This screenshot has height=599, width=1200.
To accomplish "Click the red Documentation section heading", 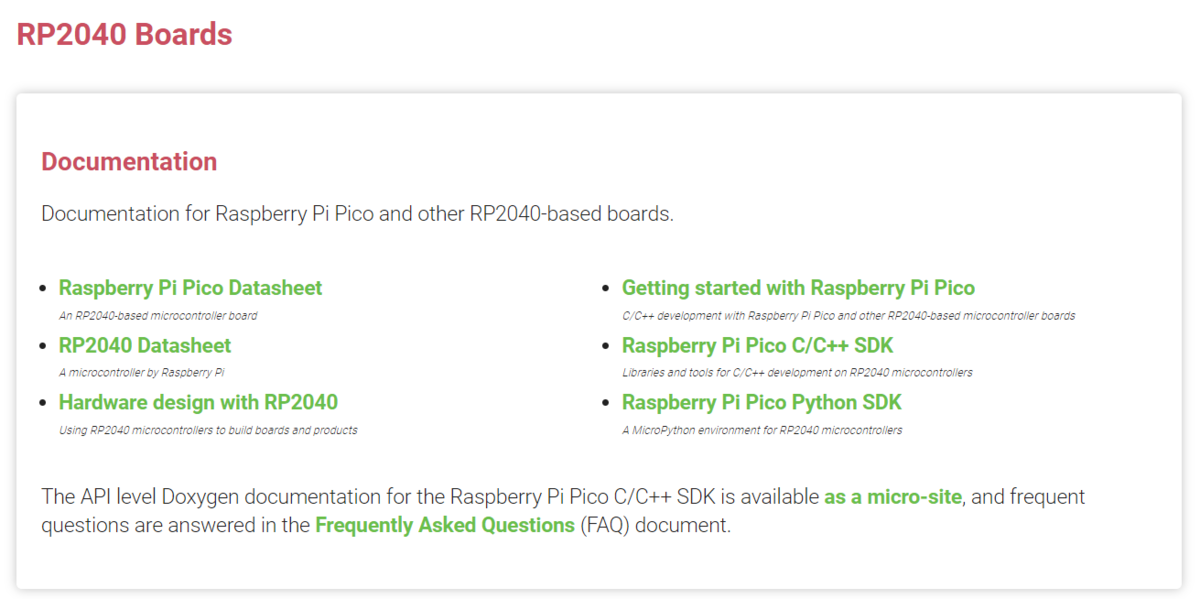I will tap(129, 162).
